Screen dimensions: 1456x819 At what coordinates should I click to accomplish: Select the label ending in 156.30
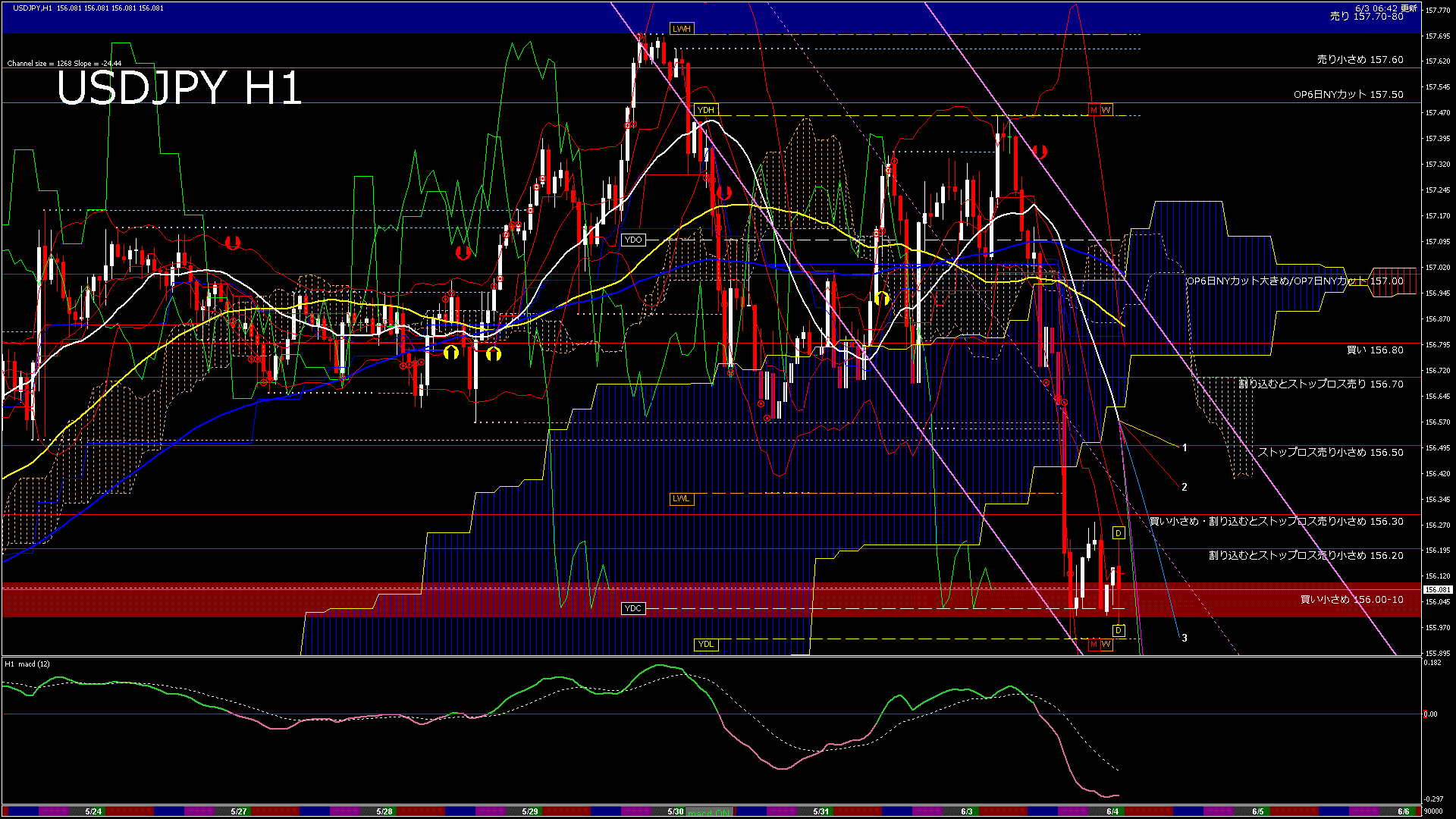tap(1276, 521)
